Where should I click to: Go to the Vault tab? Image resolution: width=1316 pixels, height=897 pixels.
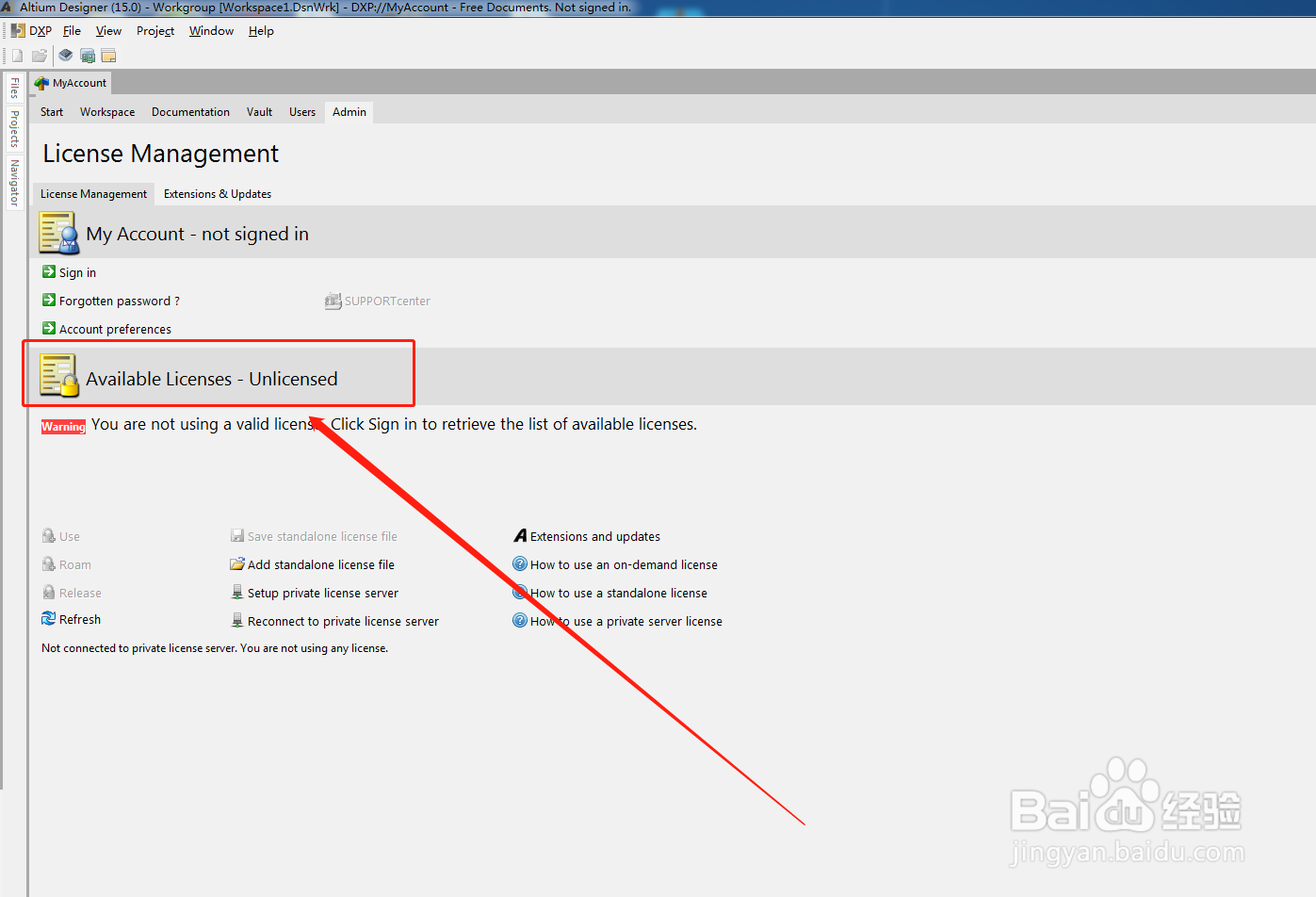coord(259,112)
